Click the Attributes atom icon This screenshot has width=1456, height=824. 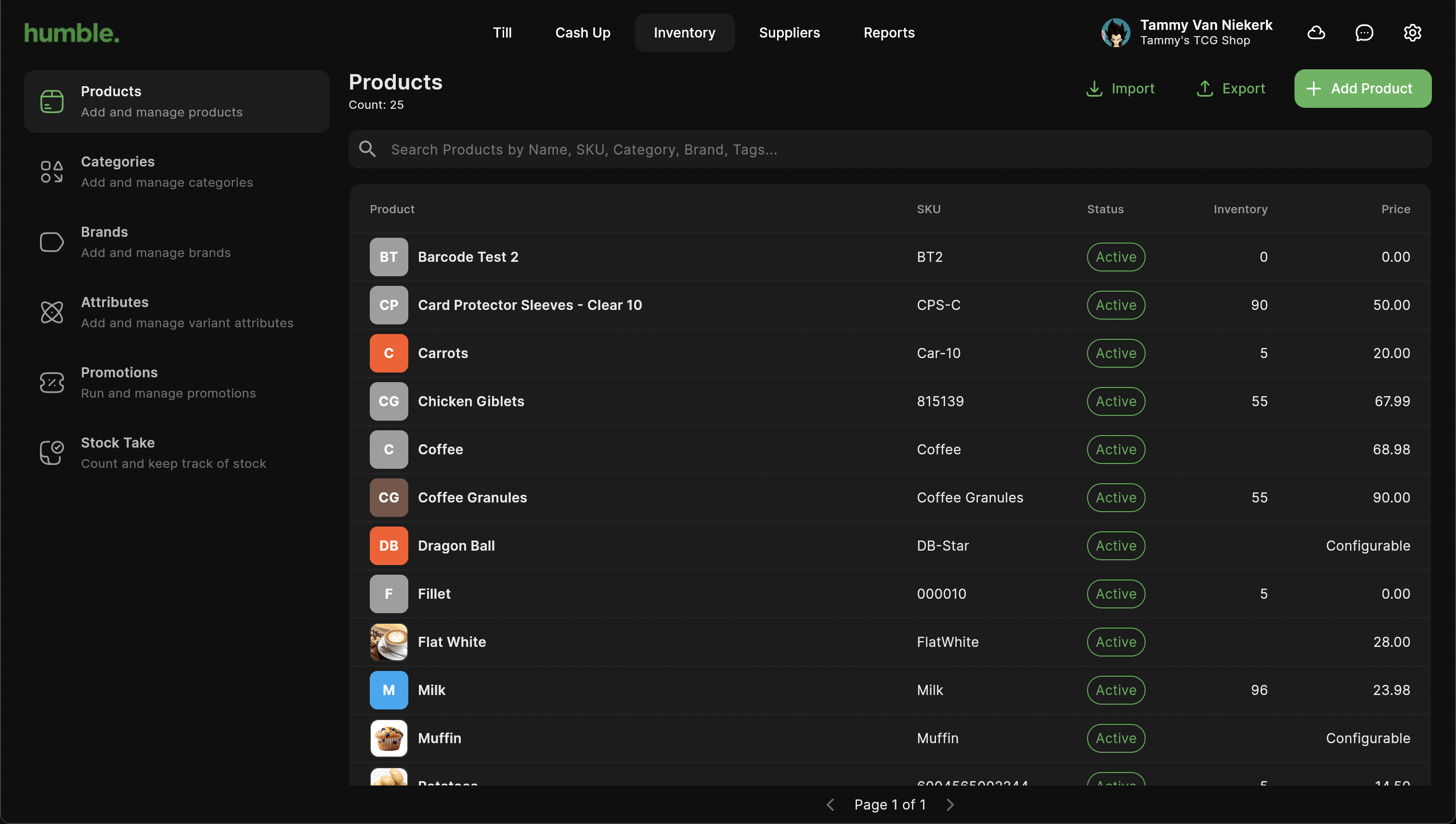tap(52, 312)
